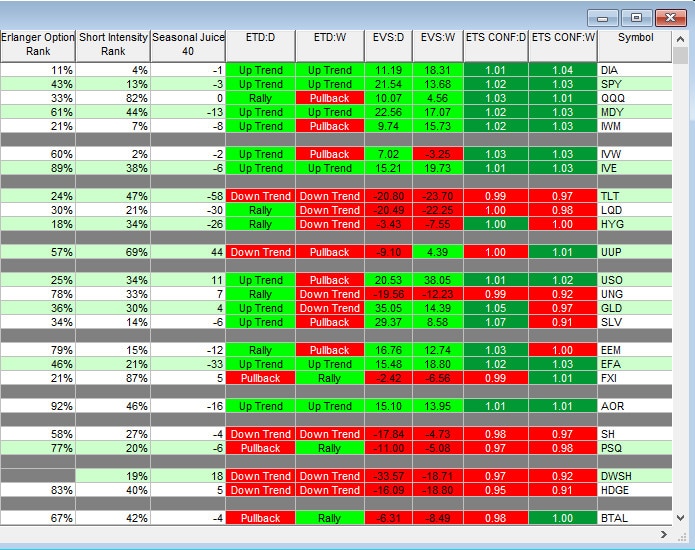
Task: Select the BTAL symbol cell
Action: click(x=635, y=518)
